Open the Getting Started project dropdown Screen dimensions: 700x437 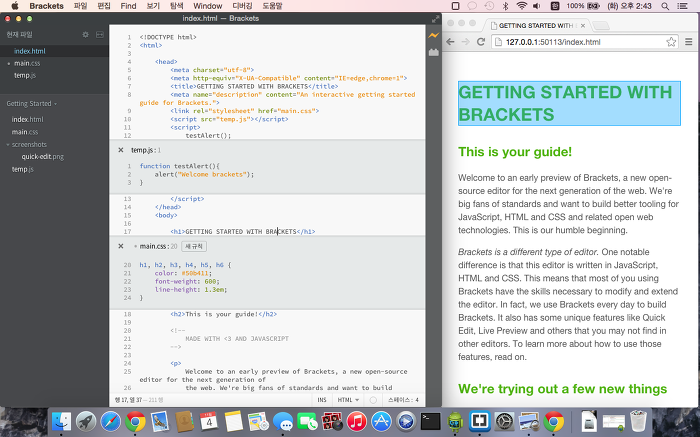point(32,104)
